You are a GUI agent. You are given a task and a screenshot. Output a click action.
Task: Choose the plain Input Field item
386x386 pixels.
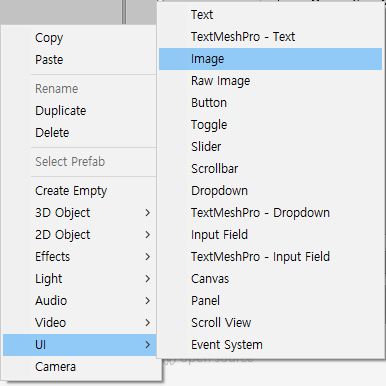coord(270,235)
